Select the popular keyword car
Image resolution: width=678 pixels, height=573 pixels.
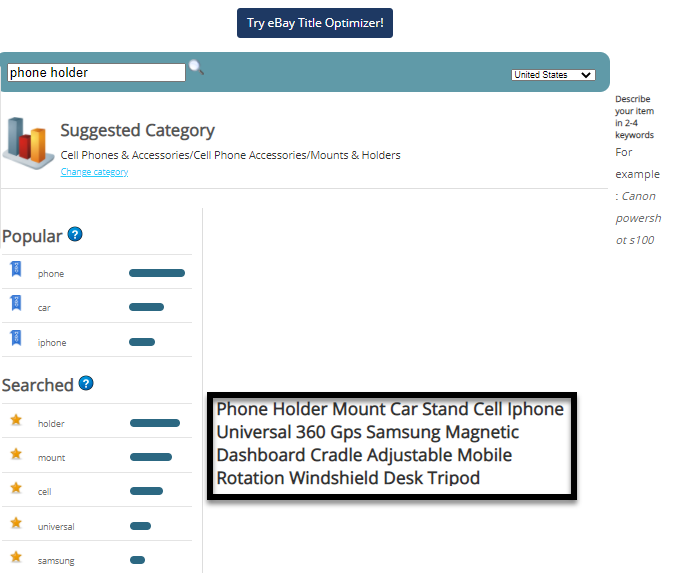point(44,308)
